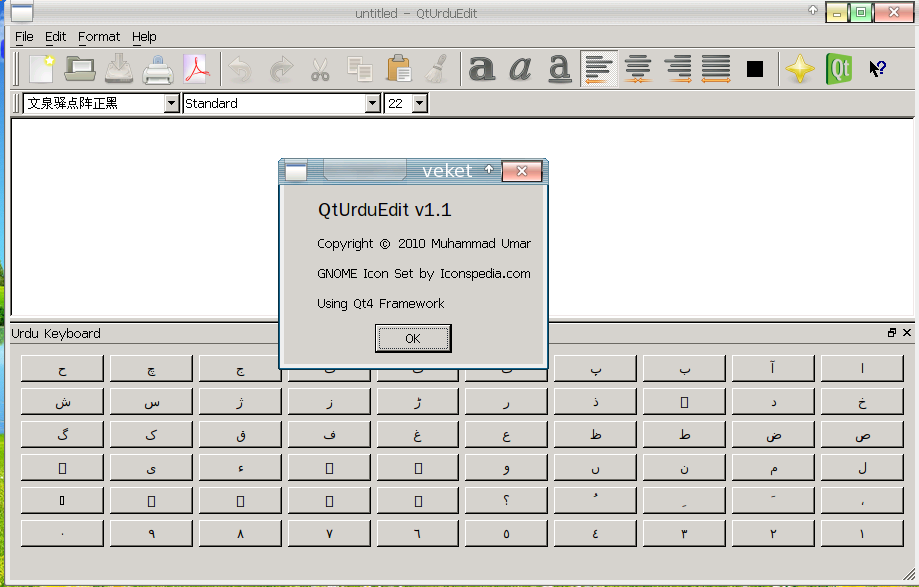919x587 pixels.
Task: Export to PDF using Acrobat icon
Action: click(x=196, y=69)
